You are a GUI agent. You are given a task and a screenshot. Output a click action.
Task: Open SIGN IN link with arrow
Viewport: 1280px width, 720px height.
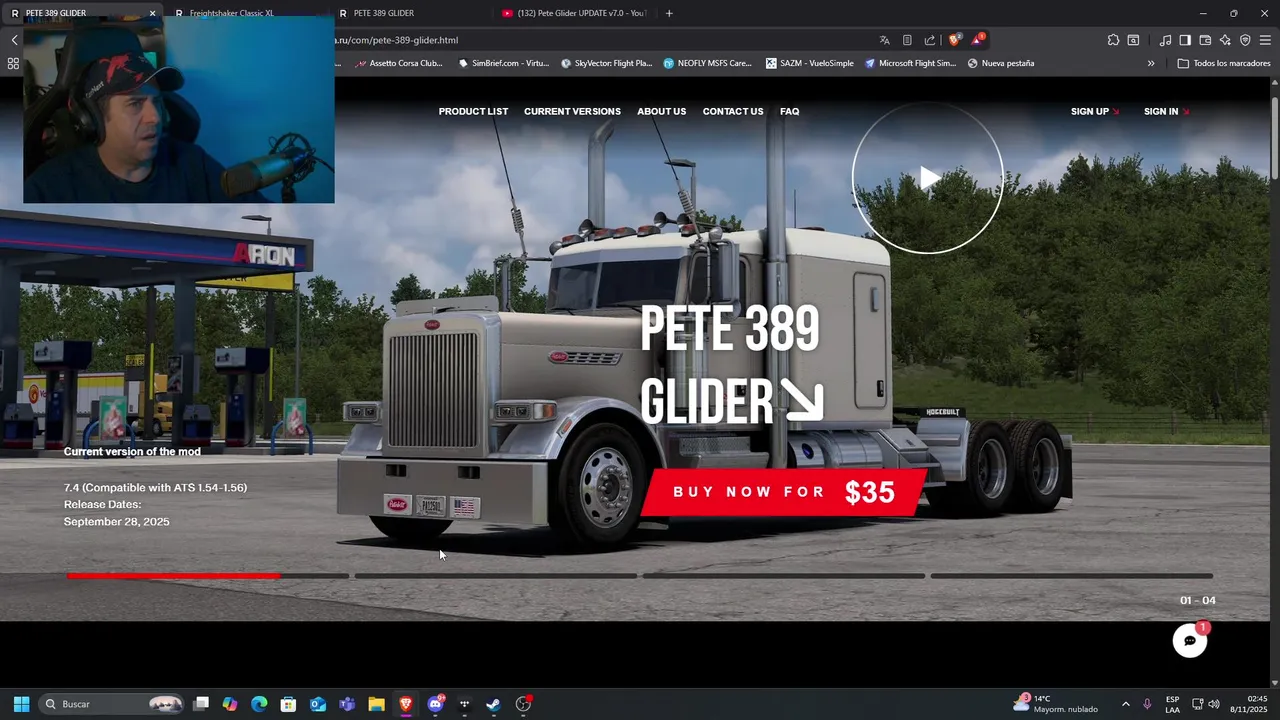1166,111
